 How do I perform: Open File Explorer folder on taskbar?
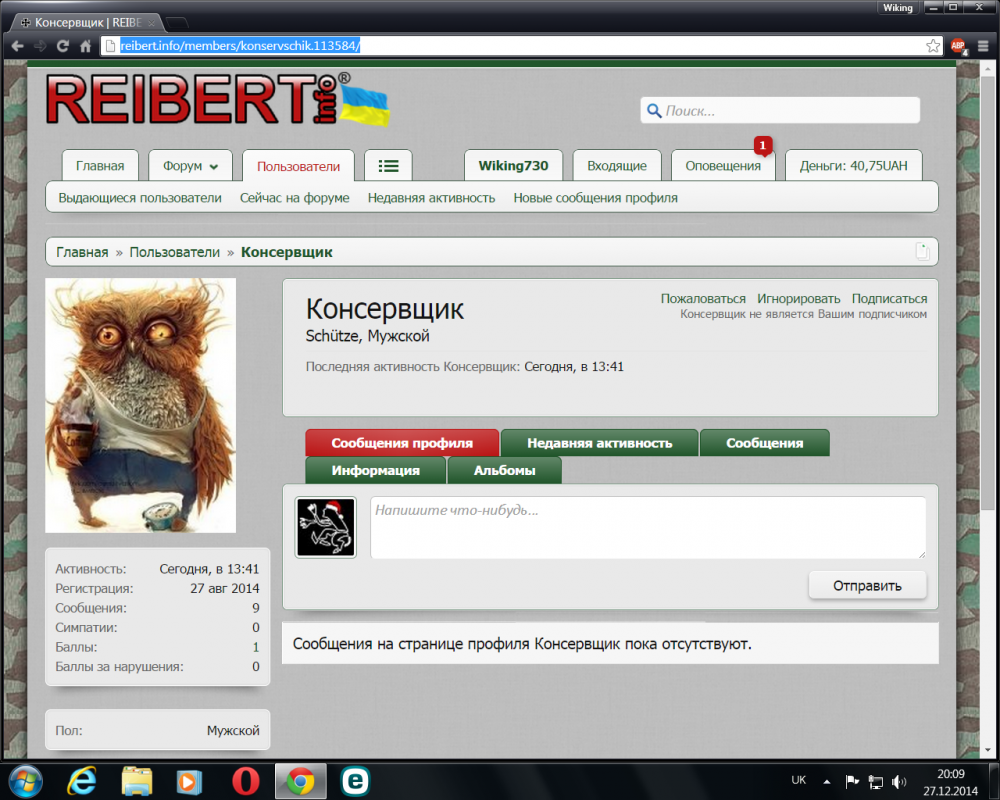[136, 781]
